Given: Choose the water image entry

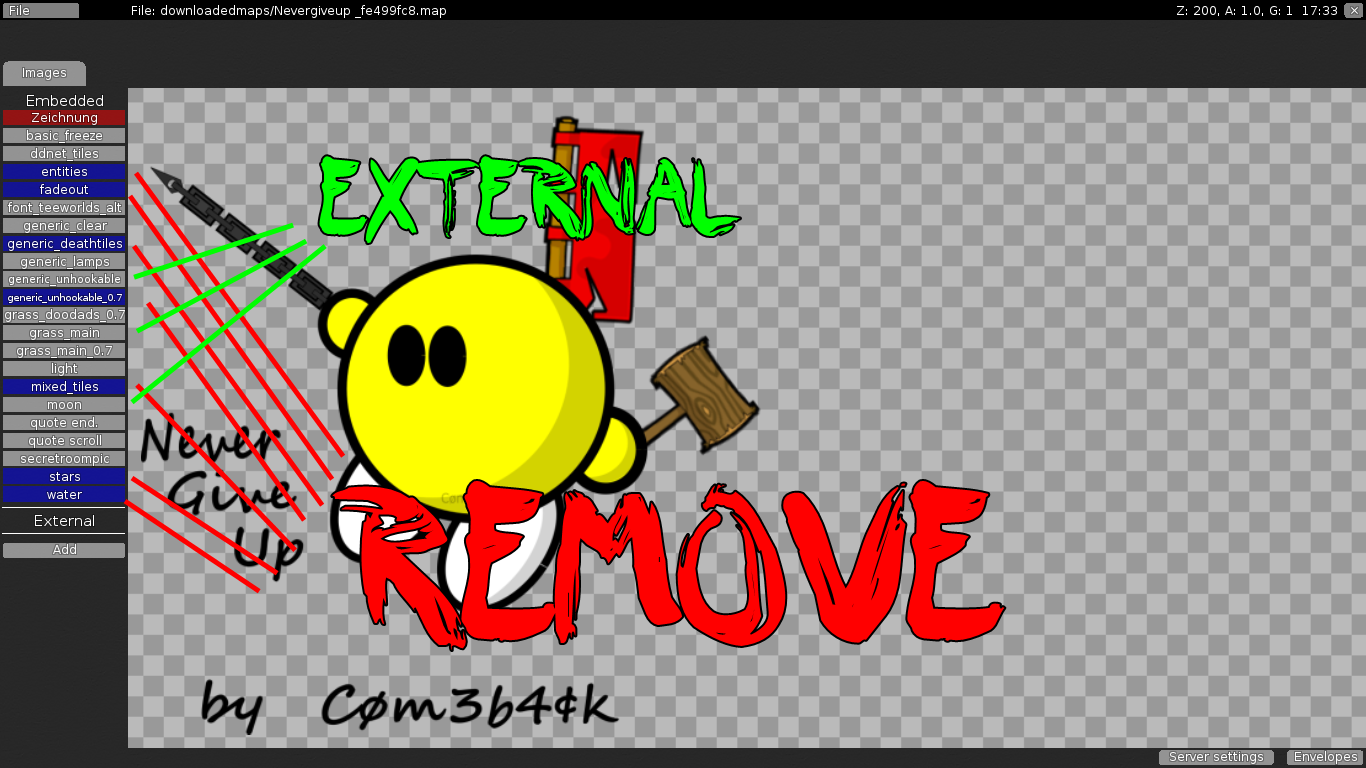Looking at the screenshot, I should click(x=64, y=495).
